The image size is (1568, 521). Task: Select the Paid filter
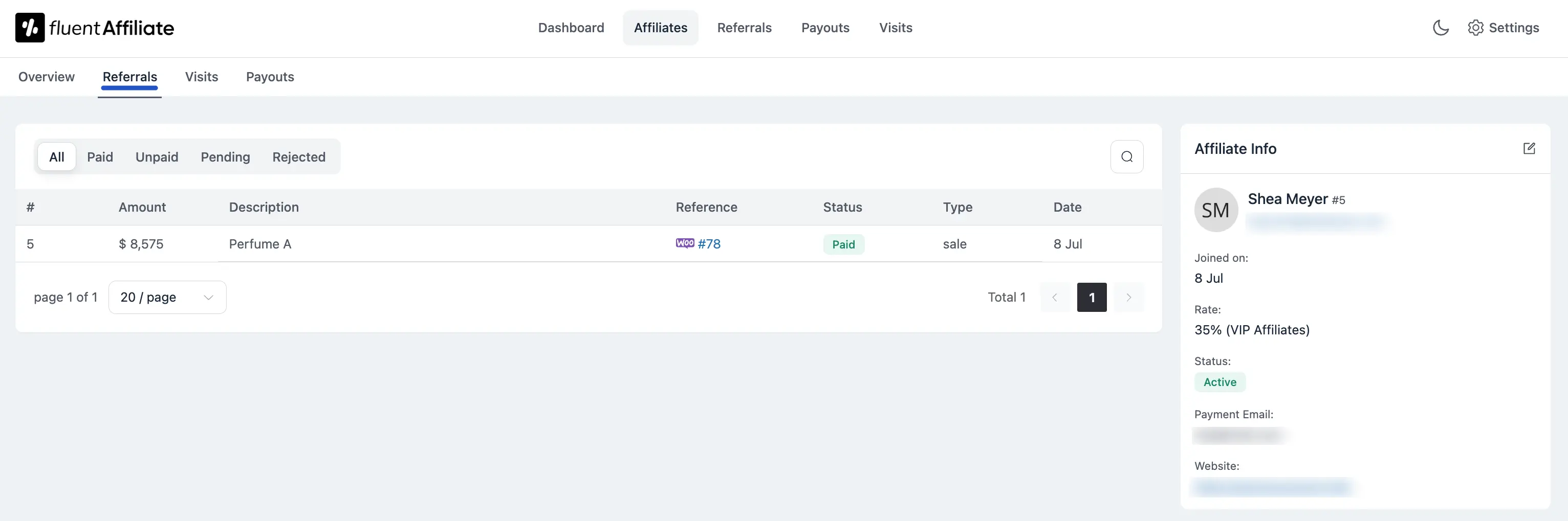pos(100,156)
